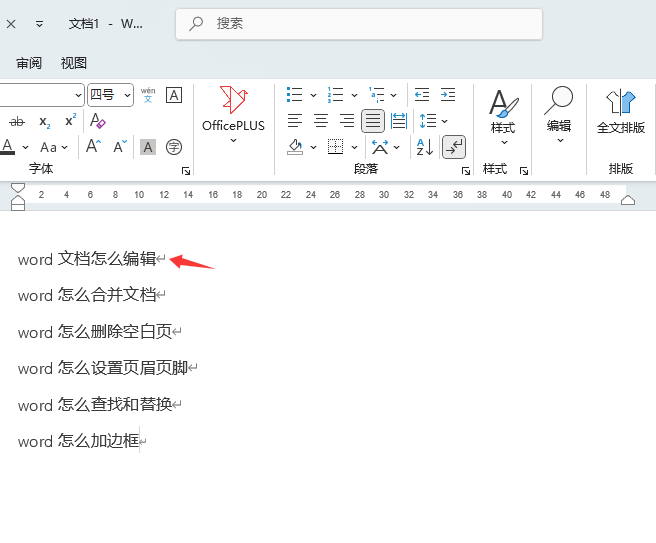This screenshot has width=656, height=543.
Task: Open the phonetic guide (wén) tool
Action: click(148, 95)
